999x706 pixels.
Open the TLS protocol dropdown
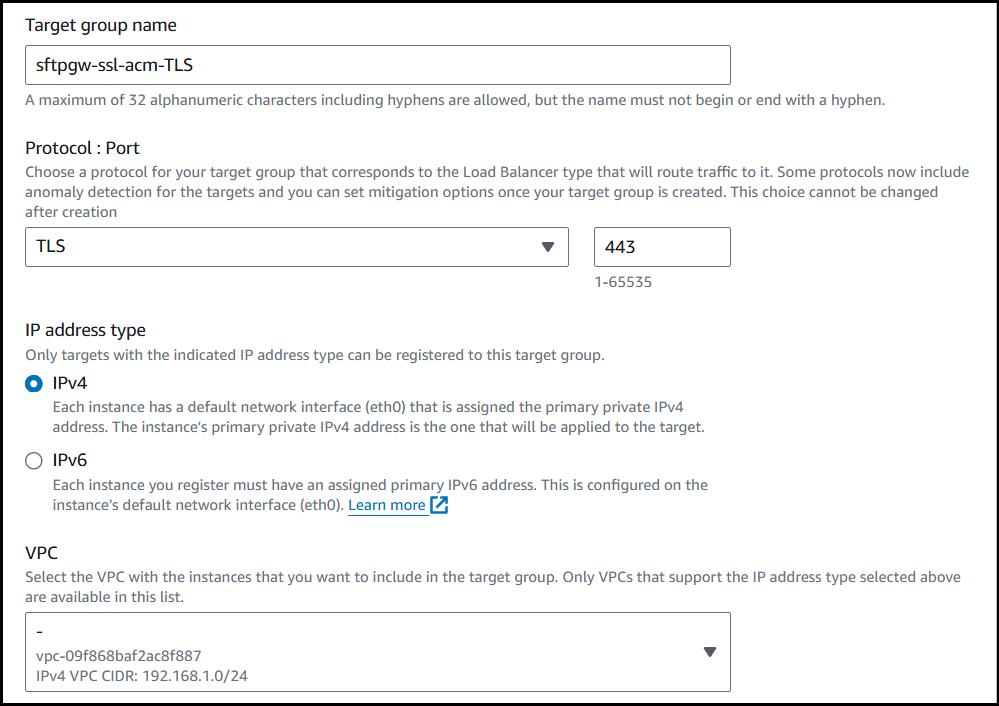(296, 247)
